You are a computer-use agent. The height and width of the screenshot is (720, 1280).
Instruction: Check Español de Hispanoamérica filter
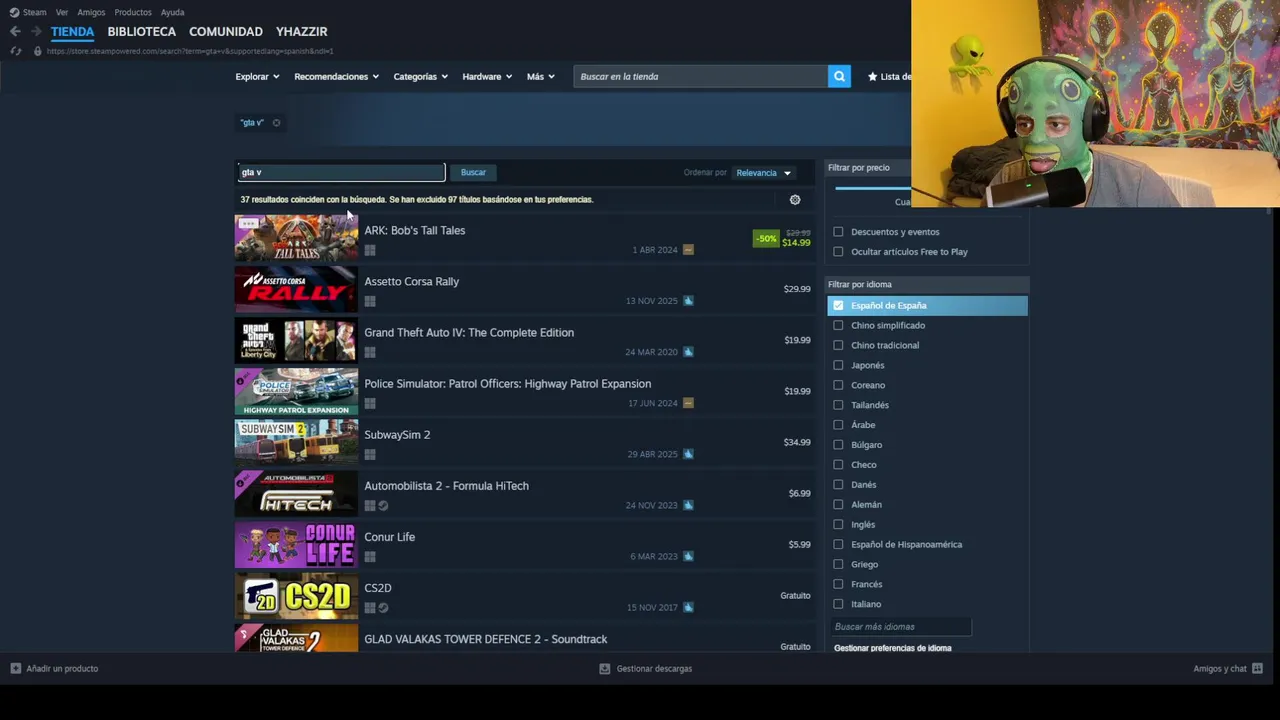[x=838, y=544]
